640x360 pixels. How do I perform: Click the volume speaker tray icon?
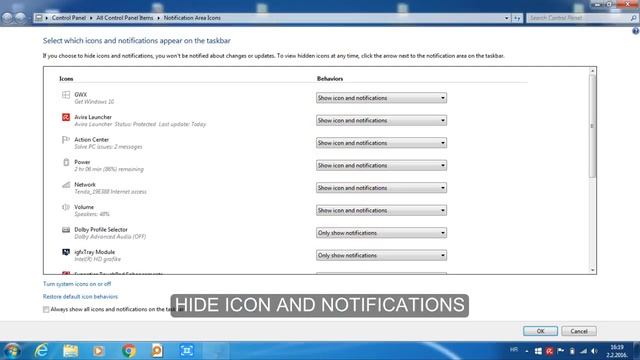click(595, 351)
